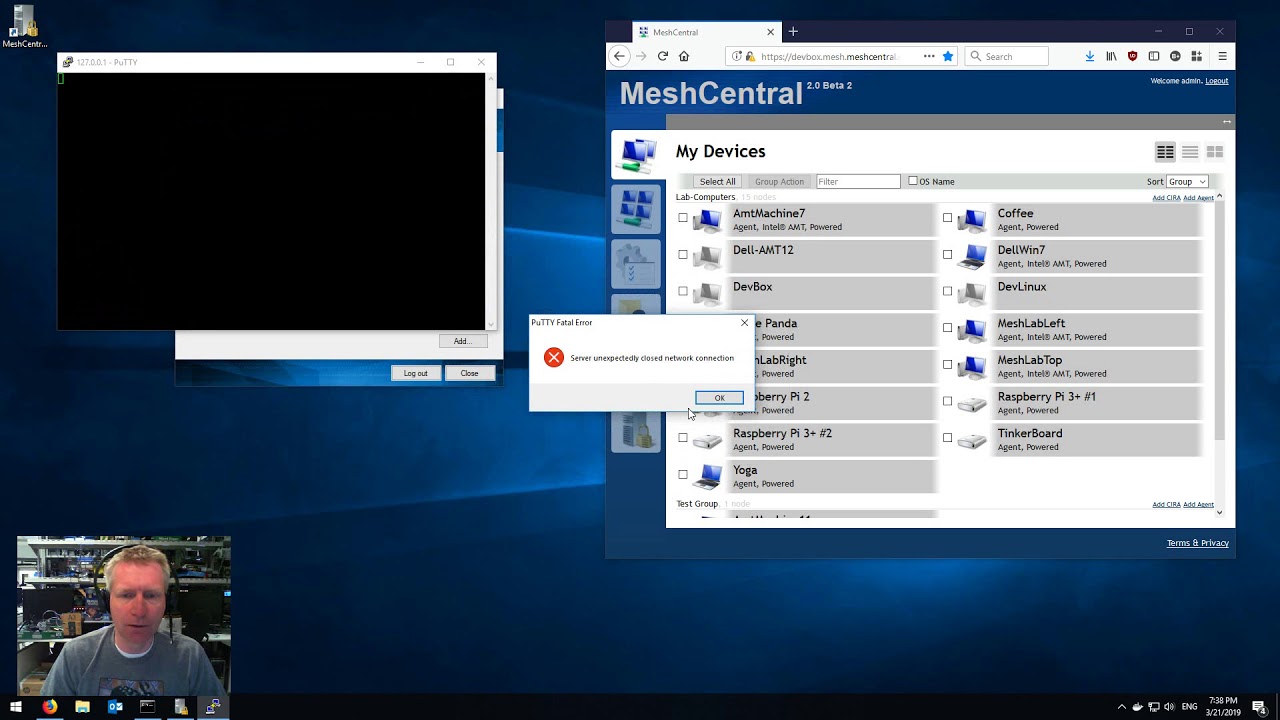This screenshot has height=720, width=1280.
Task: Check the box next to AmtMachine7
Action: pyautogui.click(x=683, y=218)
